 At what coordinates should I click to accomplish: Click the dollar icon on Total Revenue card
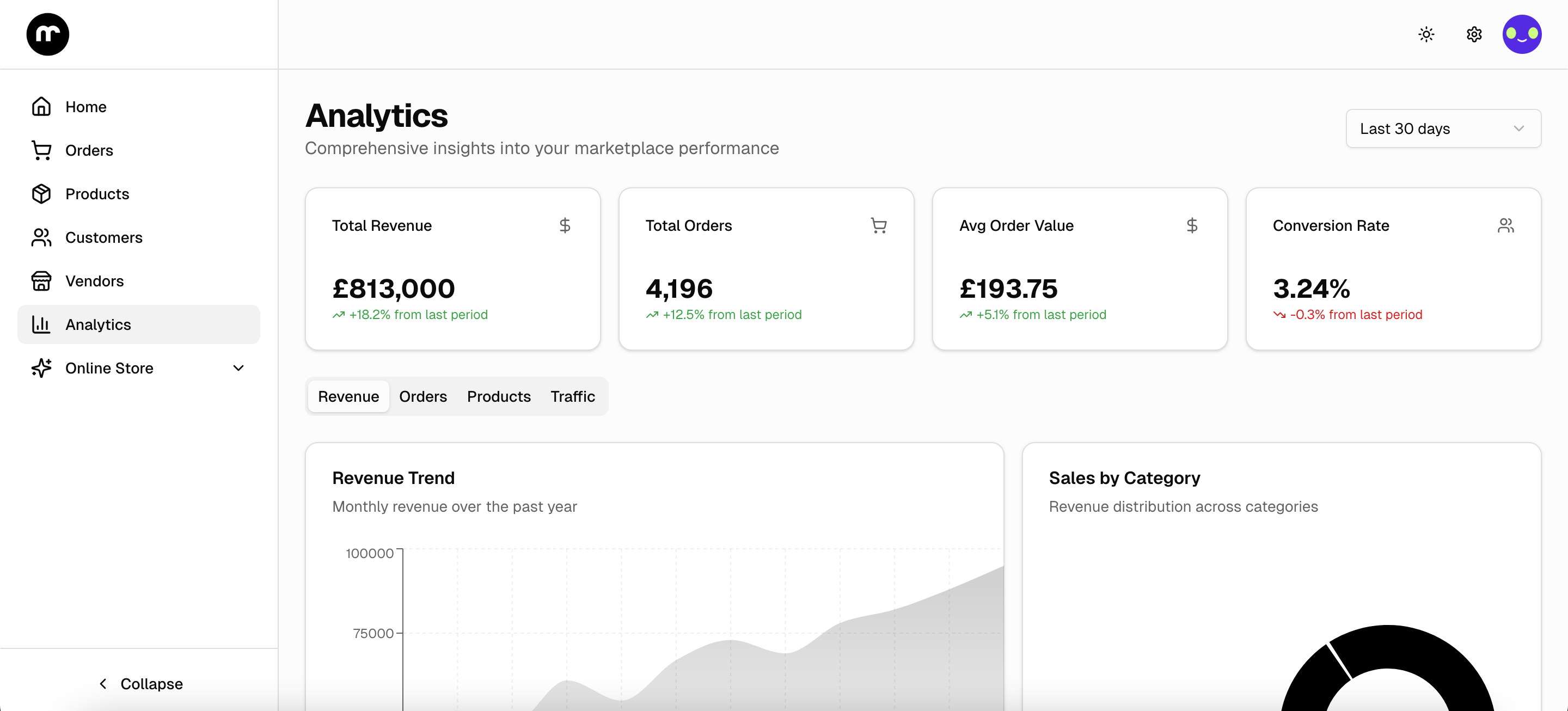(566, 225)
